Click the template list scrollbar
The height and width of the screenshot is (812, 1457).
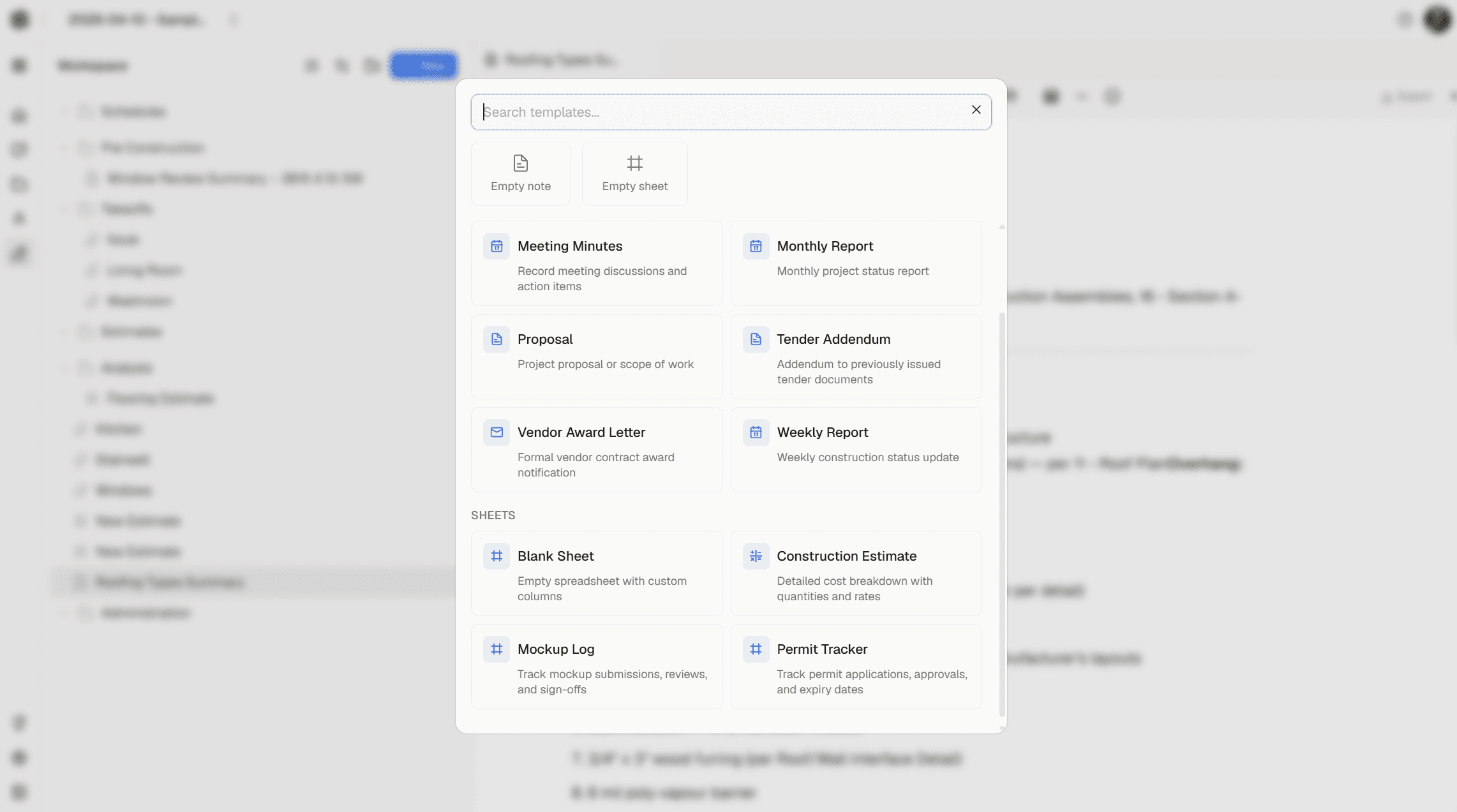point(1001,510)
